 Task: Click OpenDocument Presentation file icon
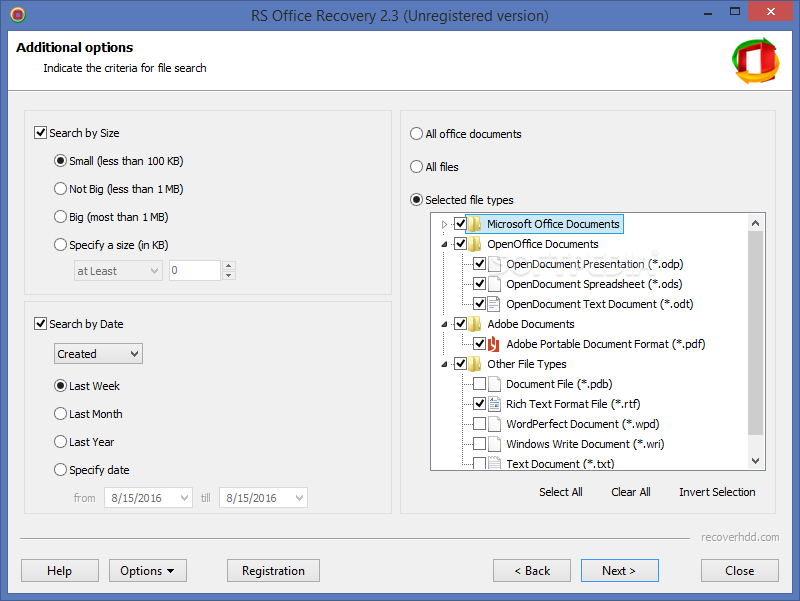(494, 264)
